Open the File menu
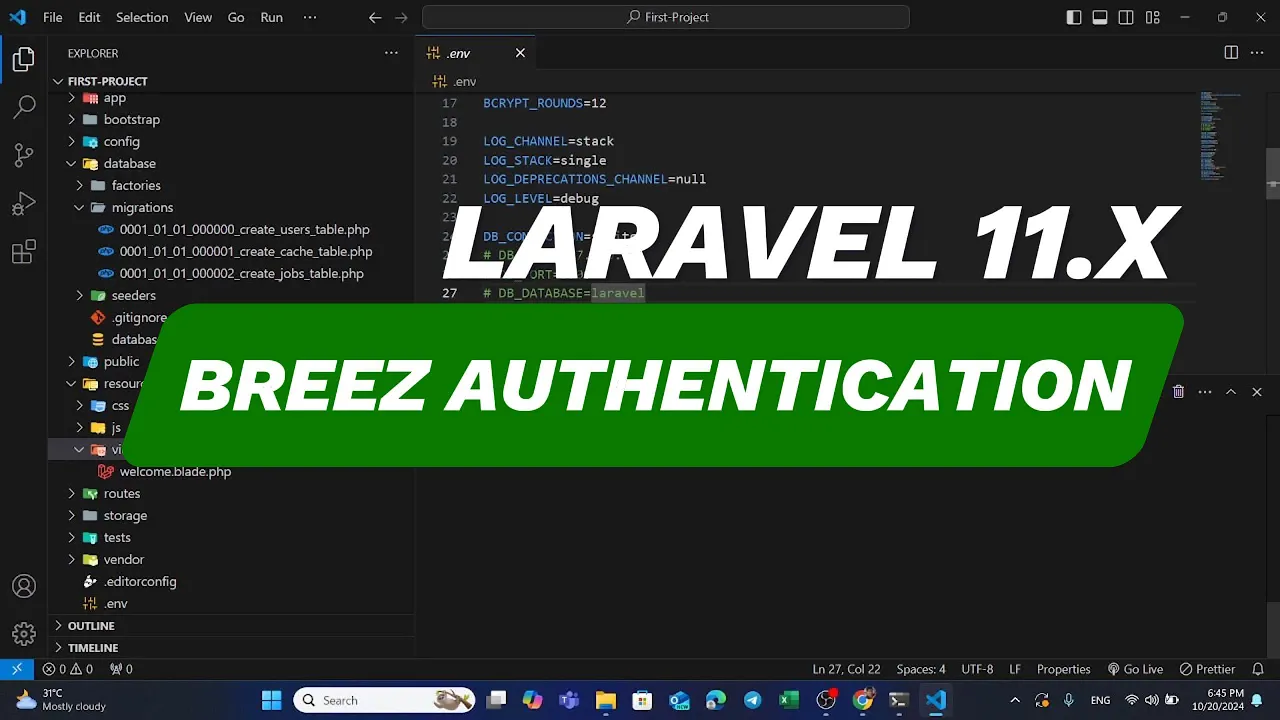Screen dimensions: 1280x720 coord(53,17)
